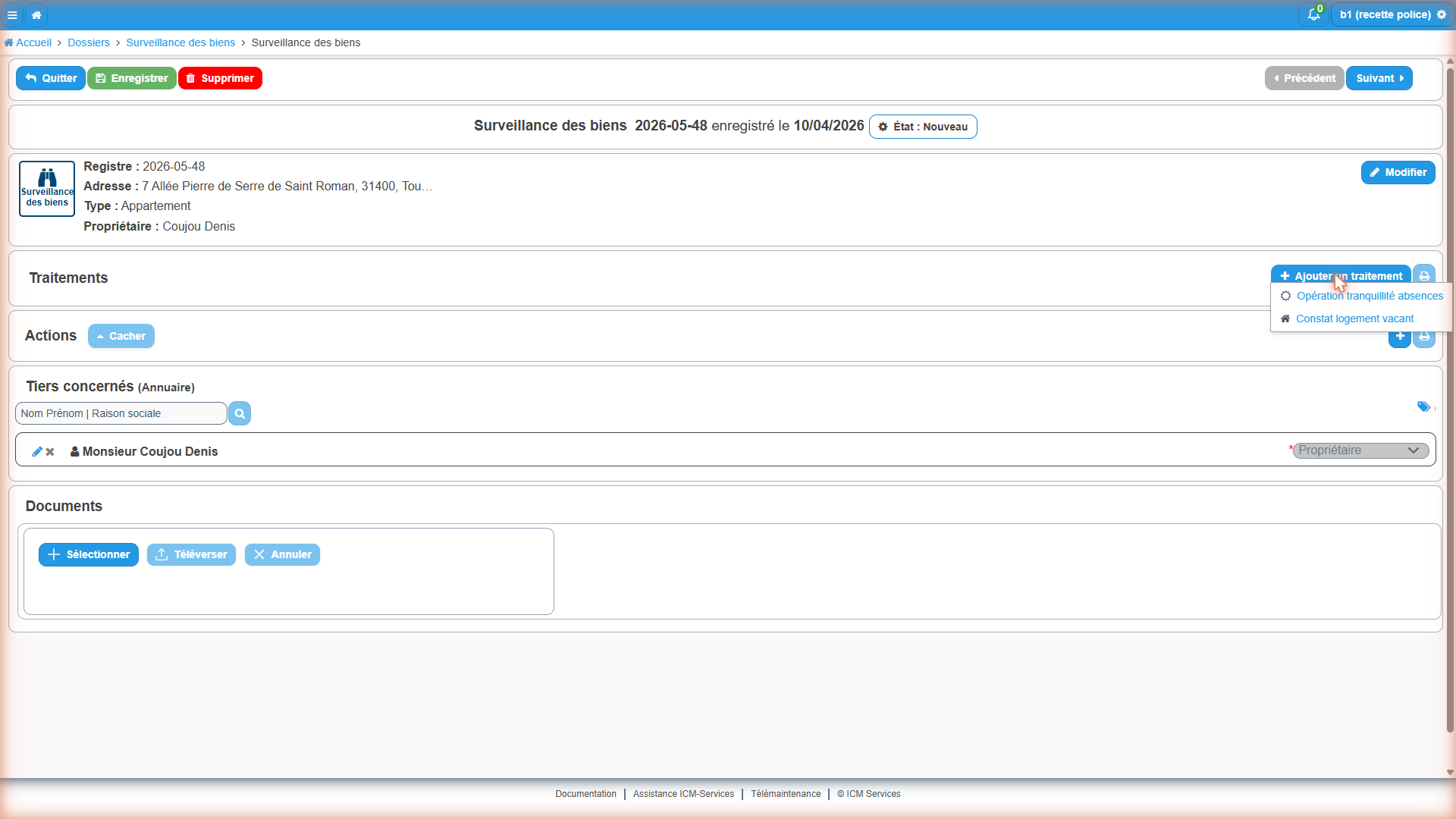Open the b1 (recette police) user settings

[x=1392, y=14]
